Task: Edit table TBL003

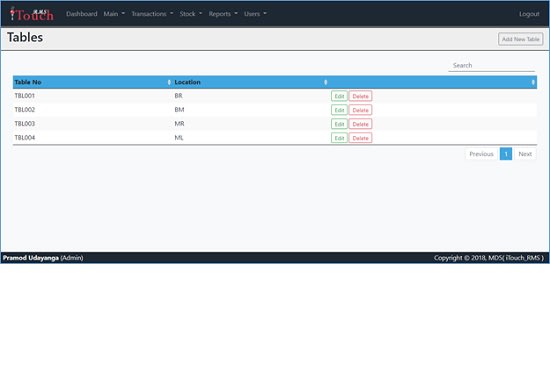Action: pos(339,124)
